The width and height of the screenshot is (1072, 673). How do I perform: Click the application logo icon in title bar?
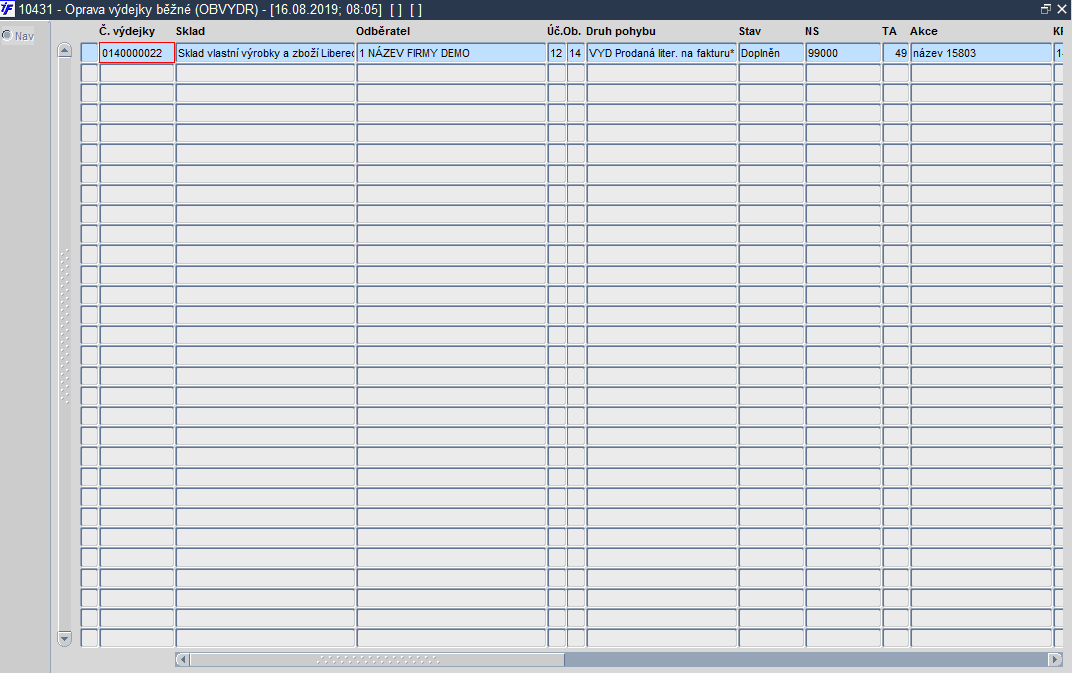[x=8, y=9]
